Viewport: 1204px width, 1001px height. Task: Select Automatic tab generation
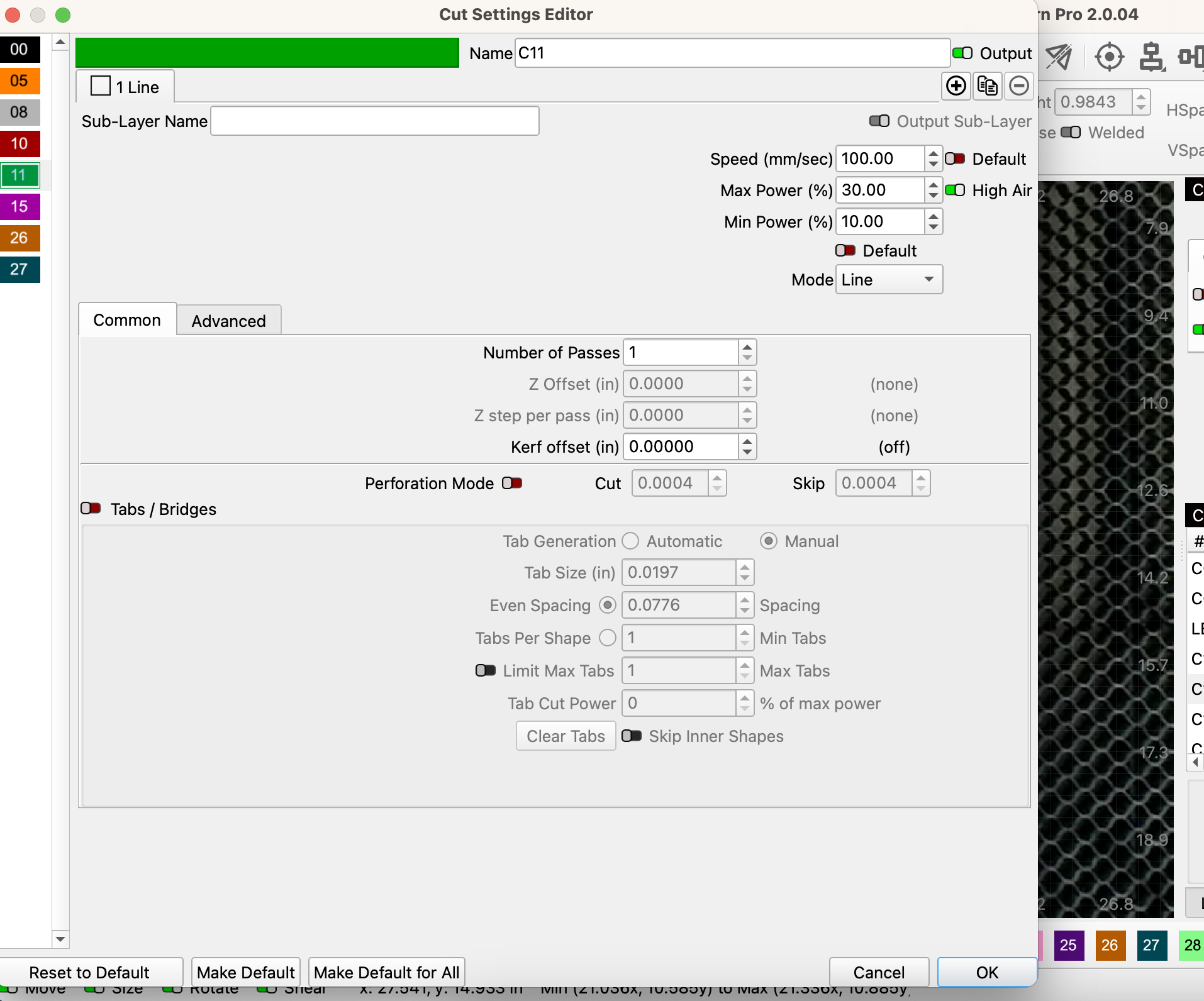pos(630,541)
